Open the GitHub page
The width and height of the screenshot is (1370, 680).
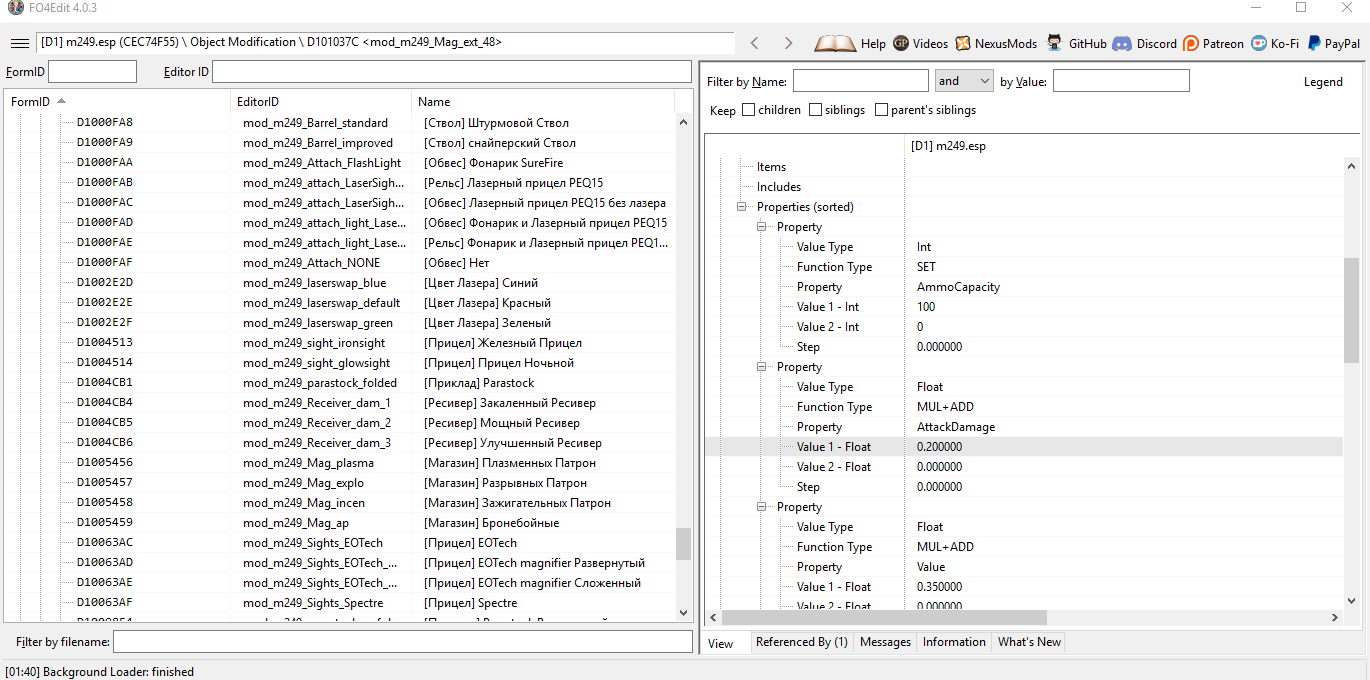click(1055, 43)
